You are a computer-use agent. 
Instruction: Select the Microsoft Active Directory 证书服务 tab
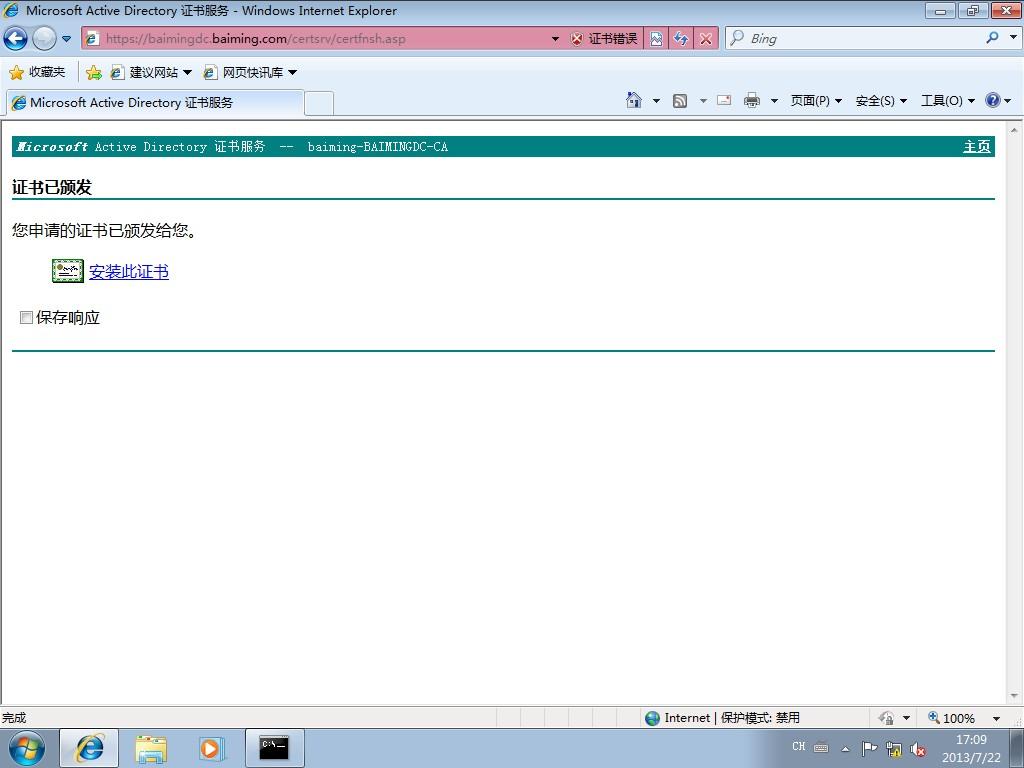click(x=155, y=103)
